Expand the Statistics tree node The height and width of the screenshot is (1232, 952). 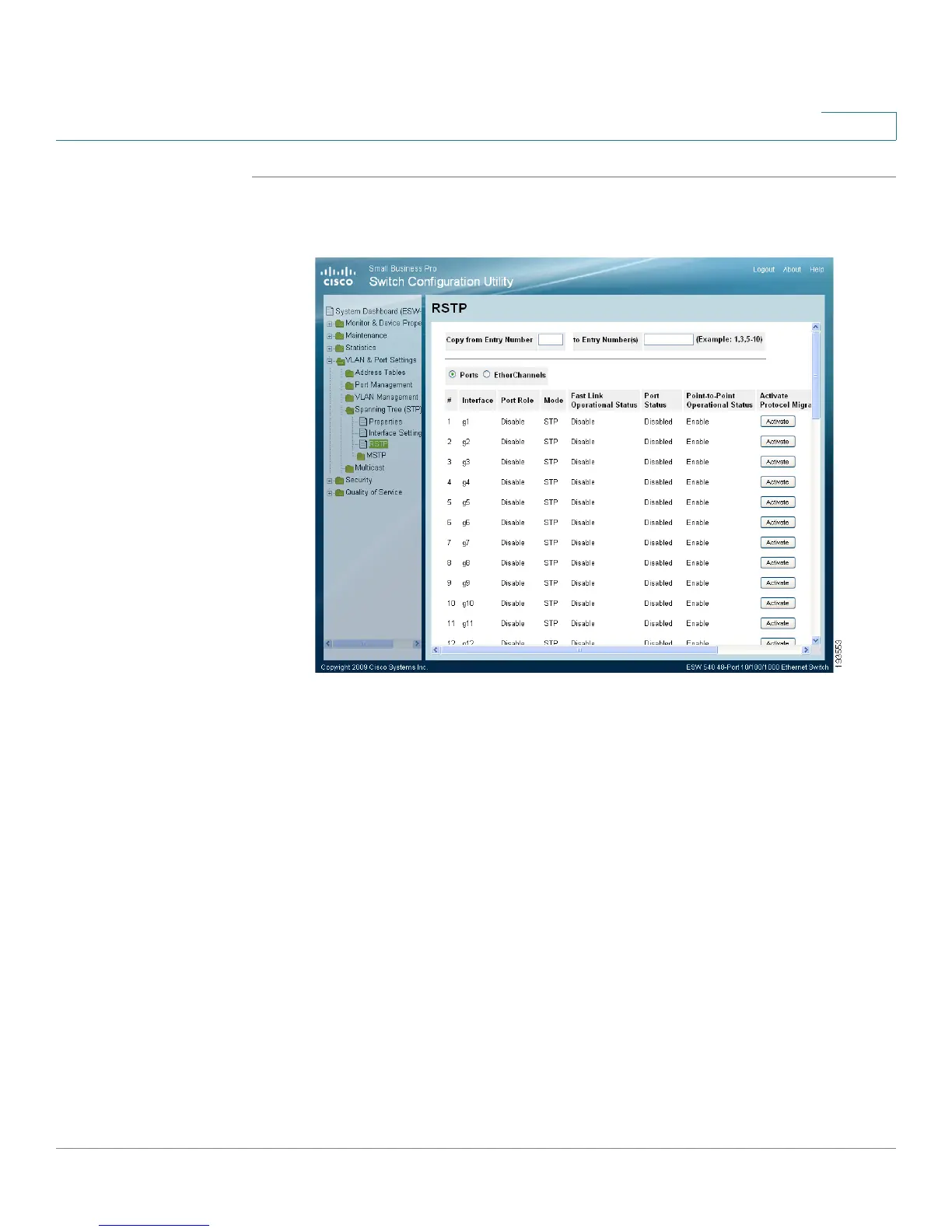(x=330, y=348)
